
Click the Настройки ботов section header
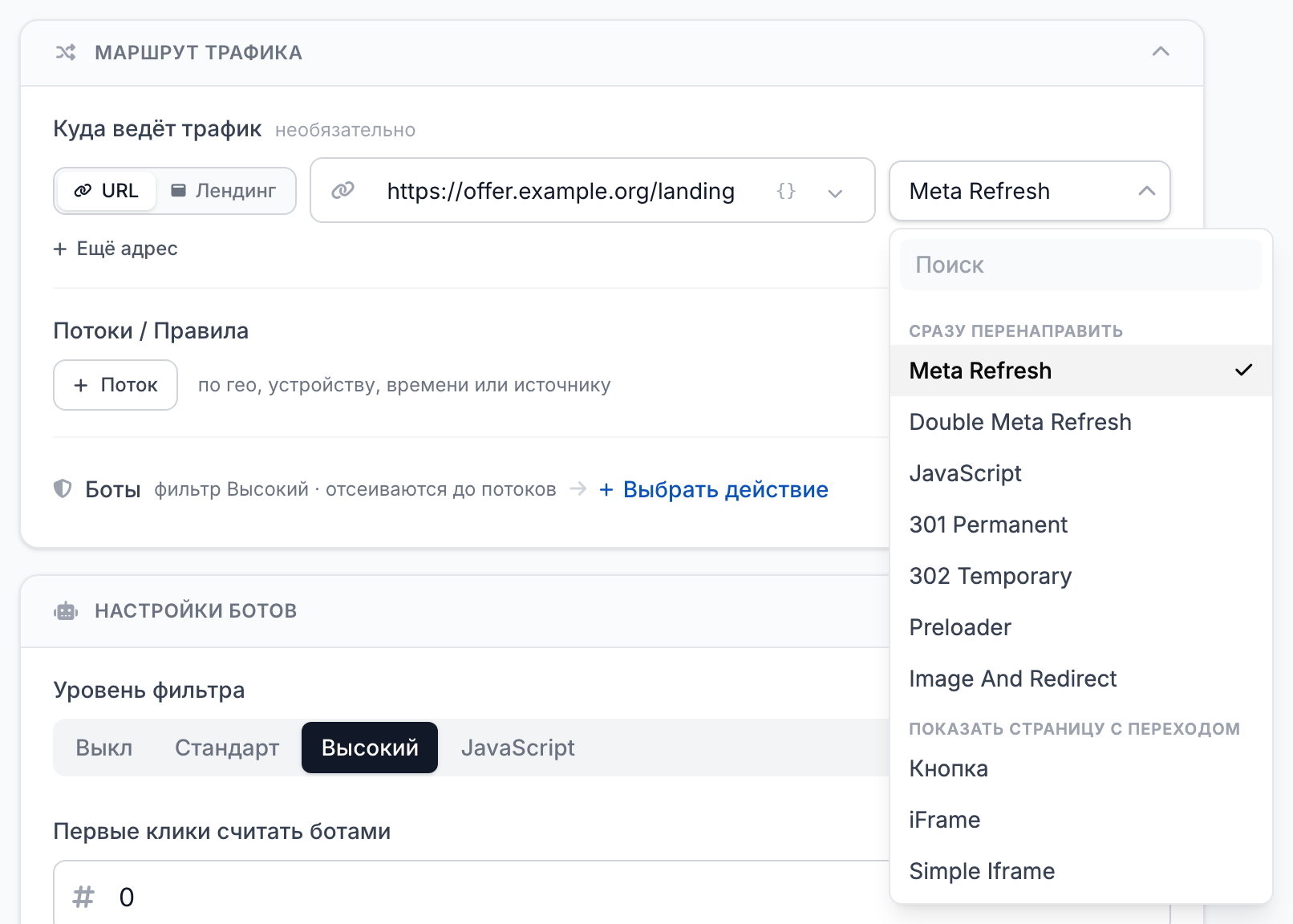click(196, 611)
